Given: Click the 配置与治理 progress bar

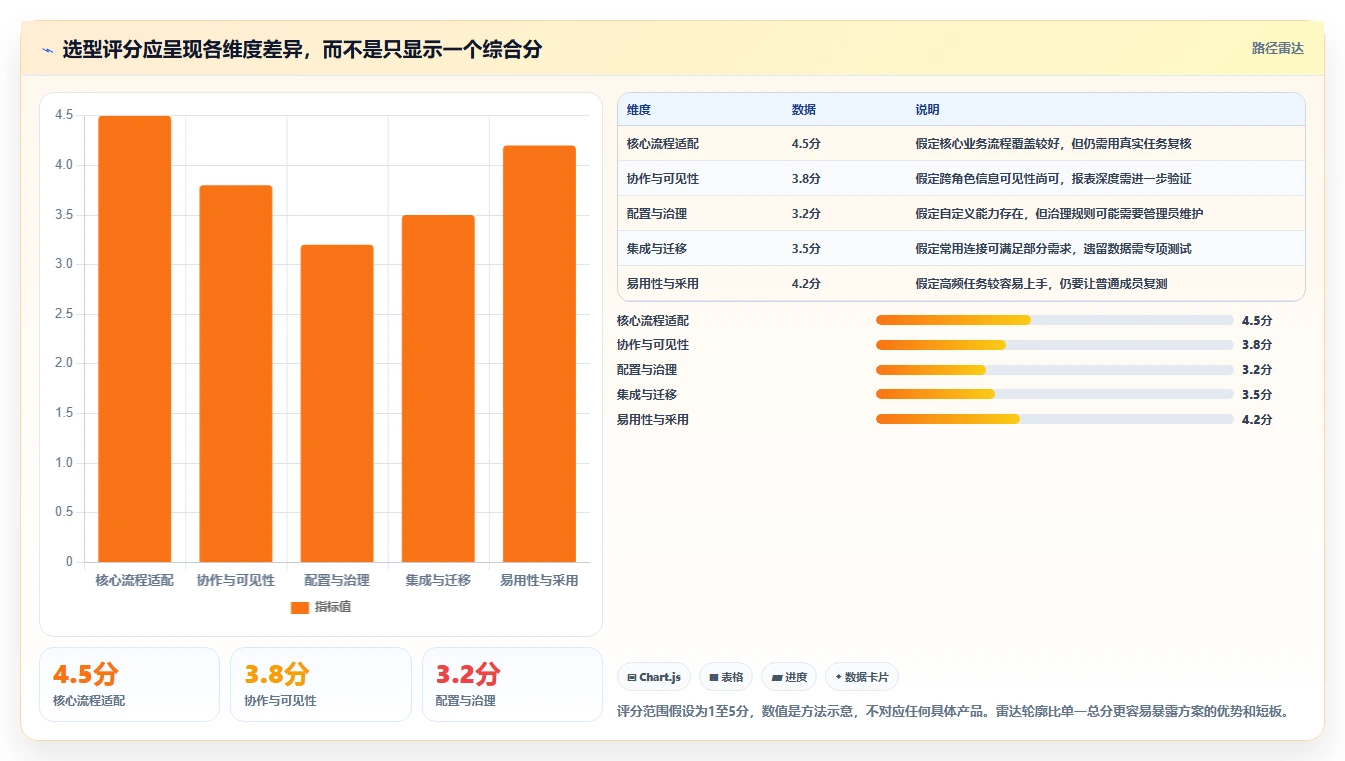Looking at the screenshot, I should tap(1055, 370).
